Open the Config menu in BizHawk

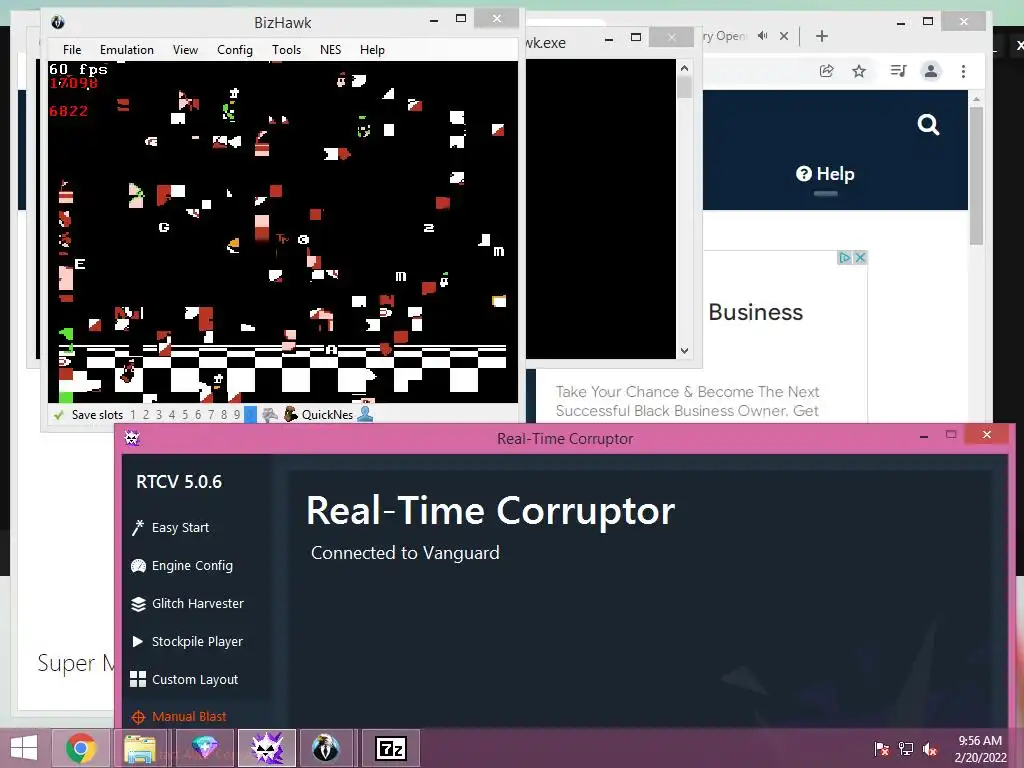tap(234, 50)
